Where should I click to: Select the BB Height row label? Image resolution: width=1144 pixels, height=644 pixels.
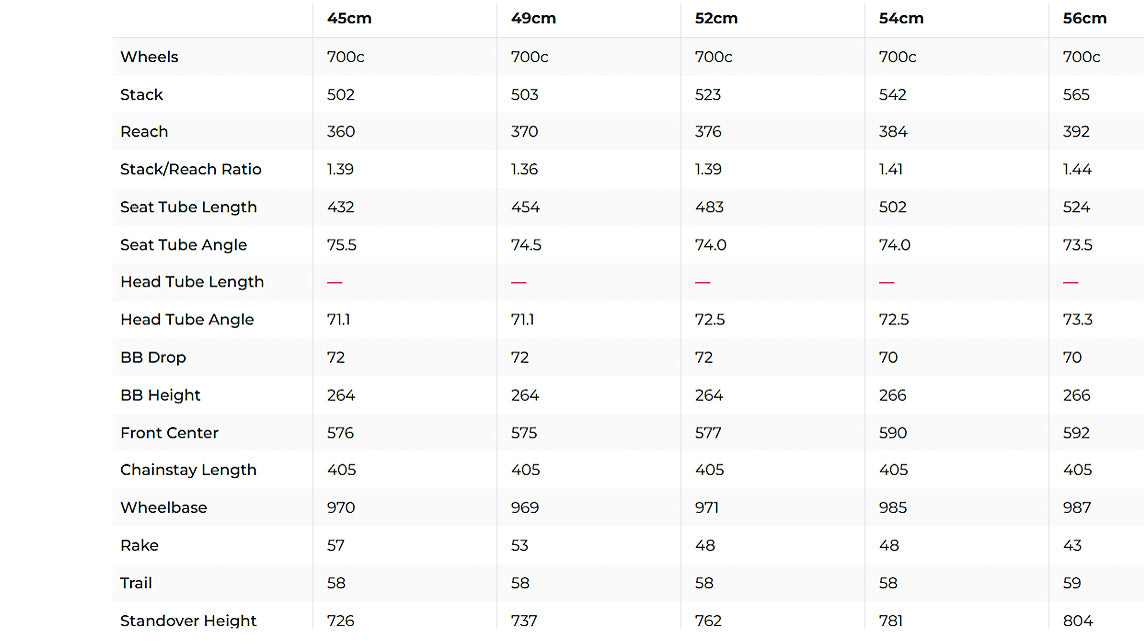coord(160,395)
